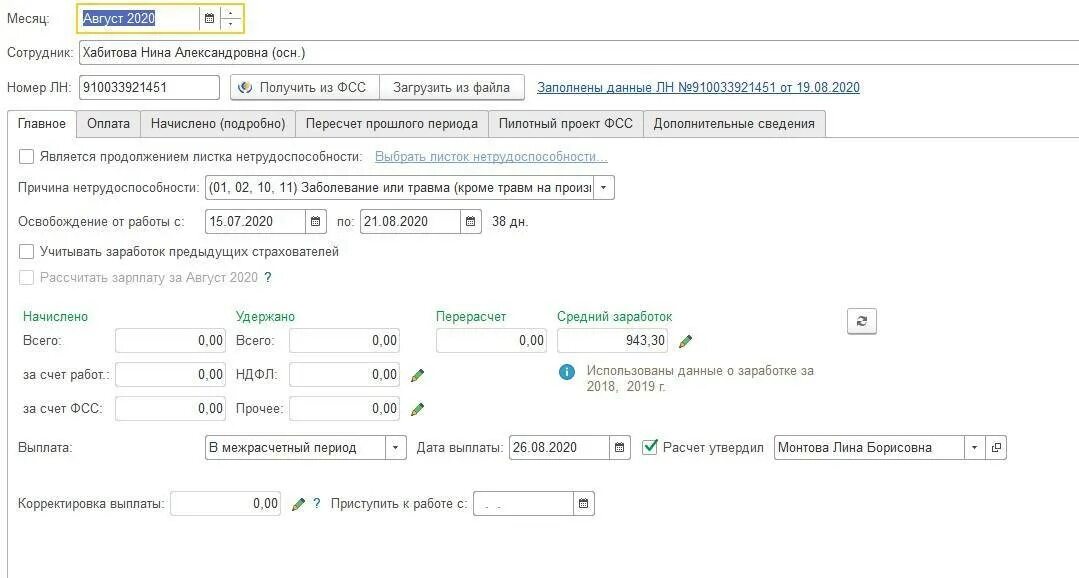The width and height of the screenshot is (1079, 578).
Task: Click Загрузить из файла button
Action: [451, 87]
